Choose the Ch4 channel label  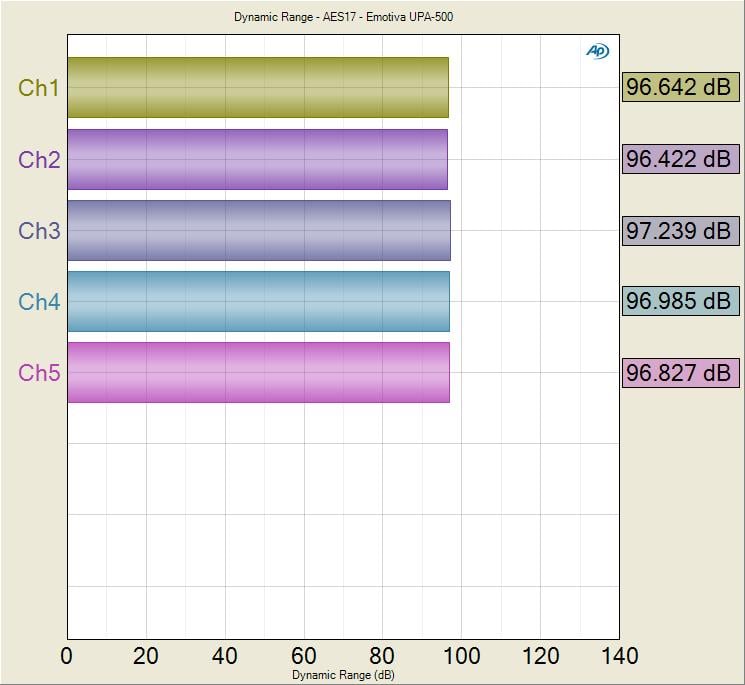pos(39,302)
